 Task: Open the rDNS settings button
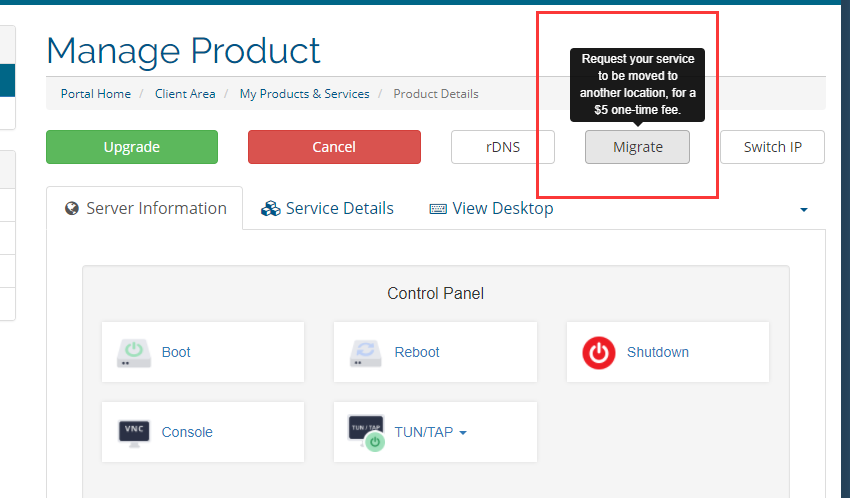coord(503,147)
